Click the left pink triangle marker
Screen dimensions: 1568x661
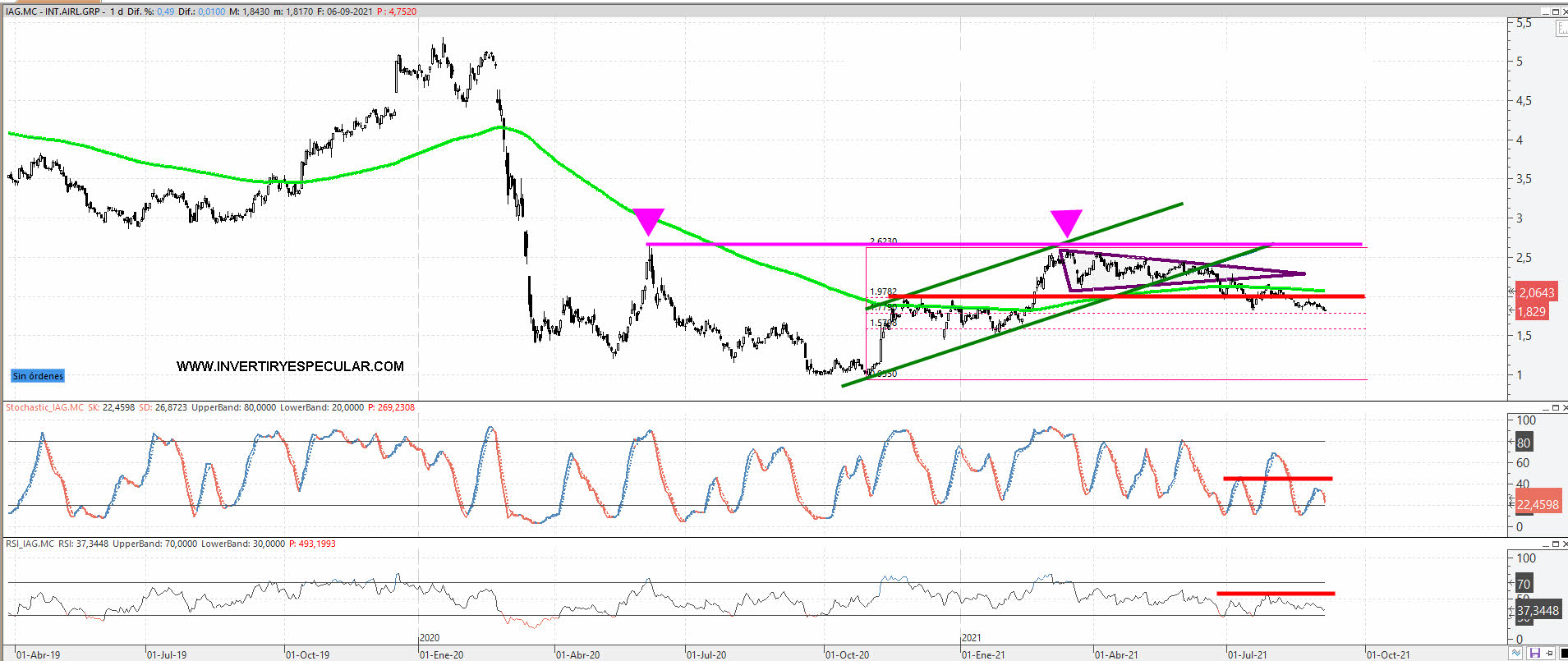(648, 222)
